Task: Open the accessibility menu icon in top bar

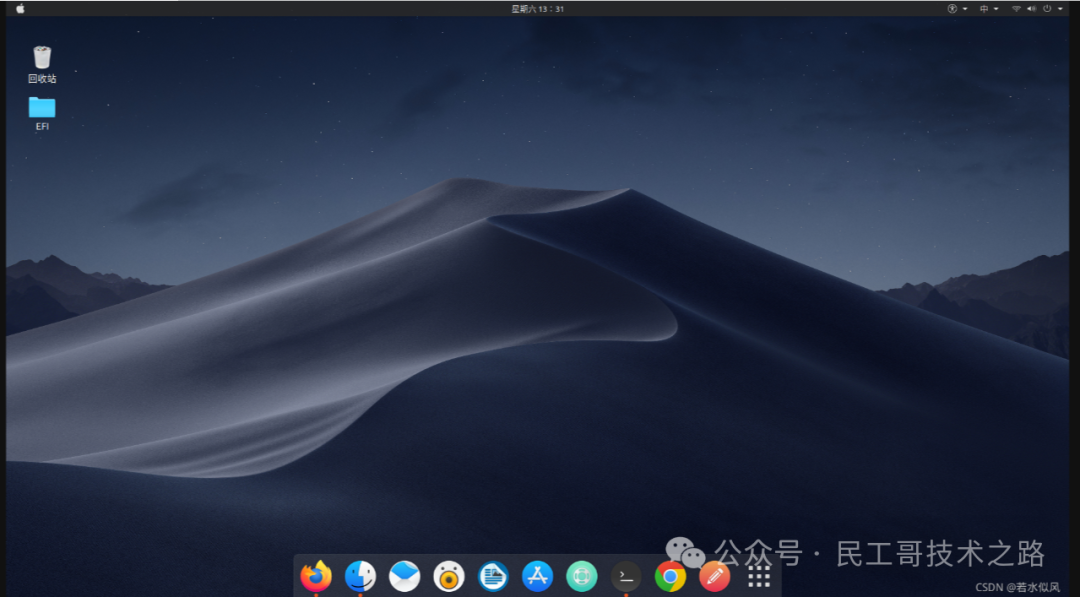Action: (x=953, y=9)
